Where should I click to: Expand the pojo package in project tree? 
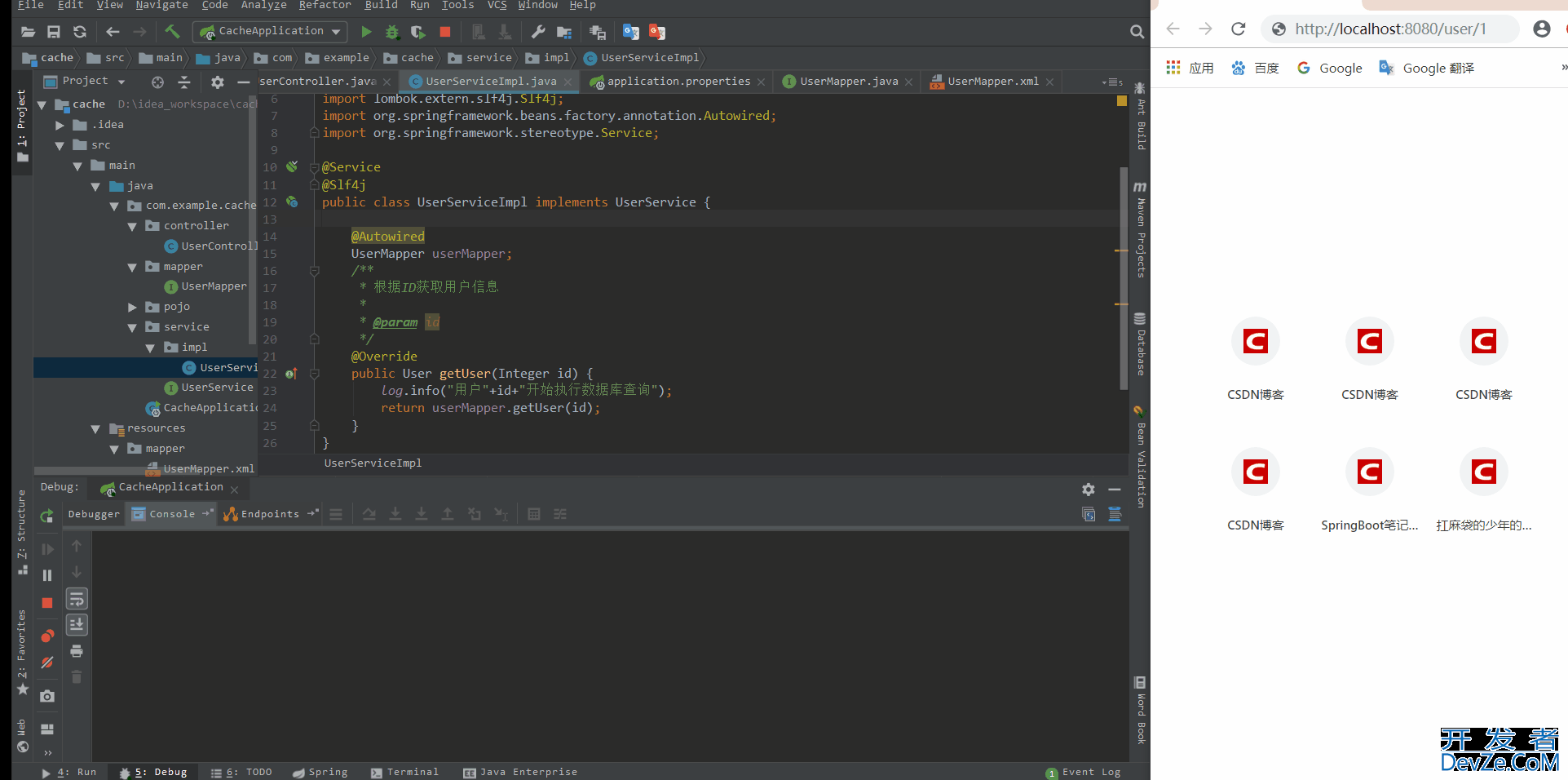(x=132, y=308)
